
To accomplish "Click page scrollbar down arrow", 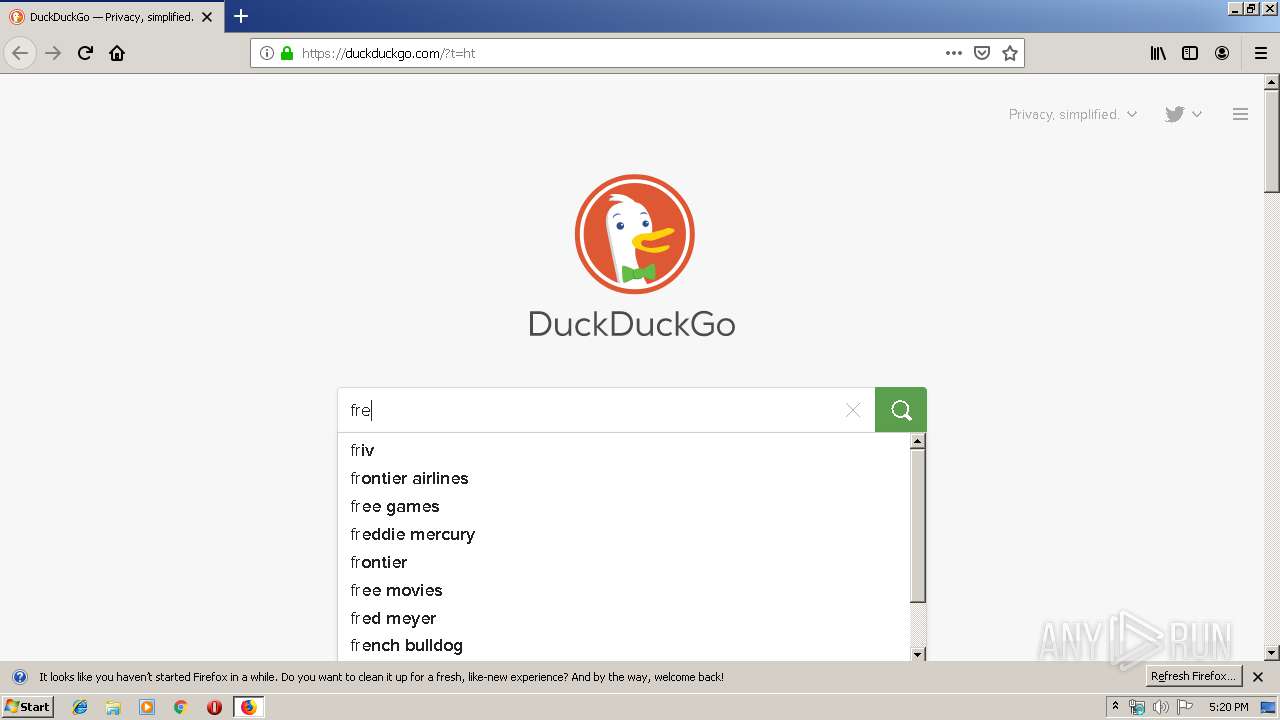I will [x=1272, y=653].
